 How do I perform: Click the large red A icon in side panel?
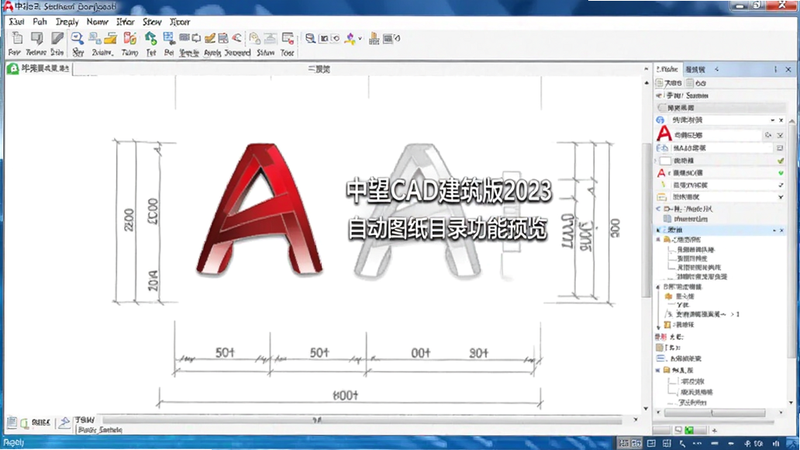click(x=664, y=134)
